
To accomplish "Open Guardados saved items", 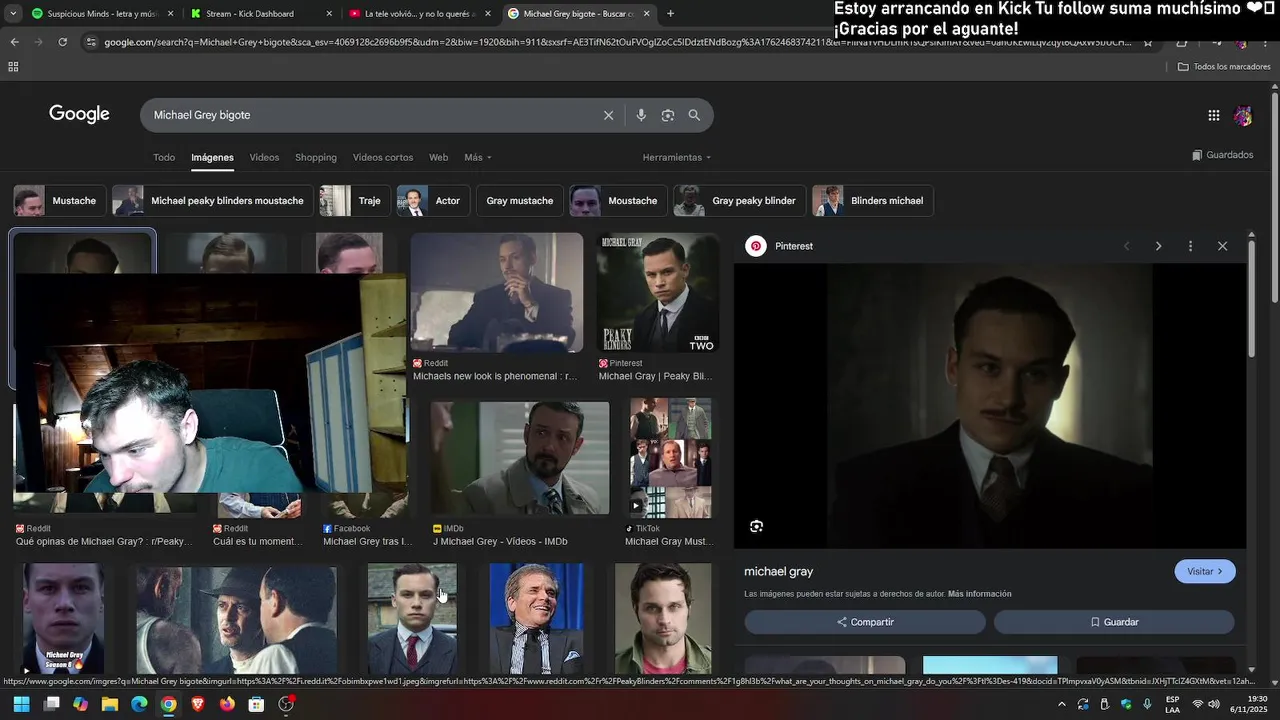I will coord(1223,155).
